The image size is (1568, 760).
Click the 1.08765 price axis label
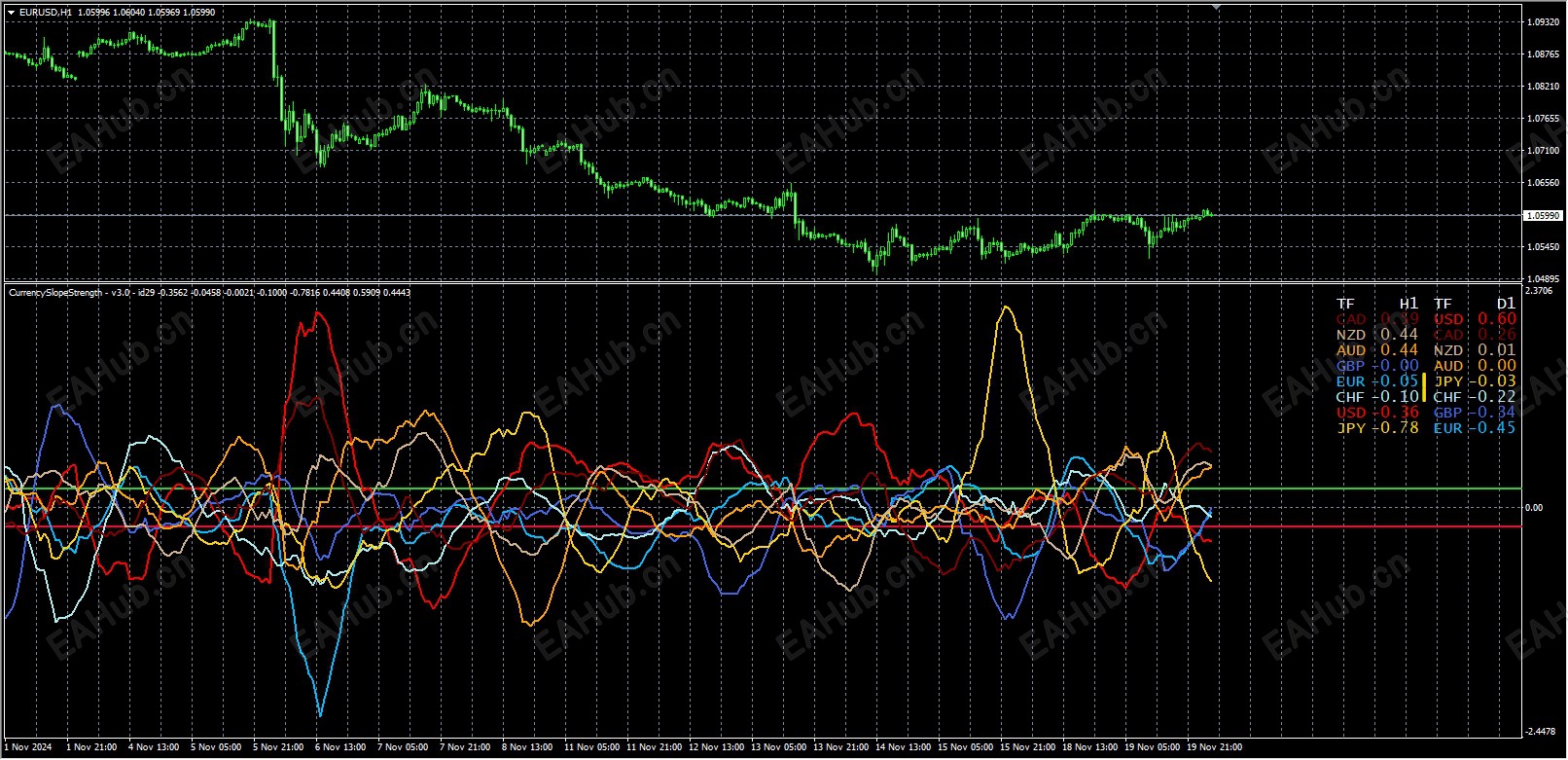pyautogui.click(x=1543, y=54)
